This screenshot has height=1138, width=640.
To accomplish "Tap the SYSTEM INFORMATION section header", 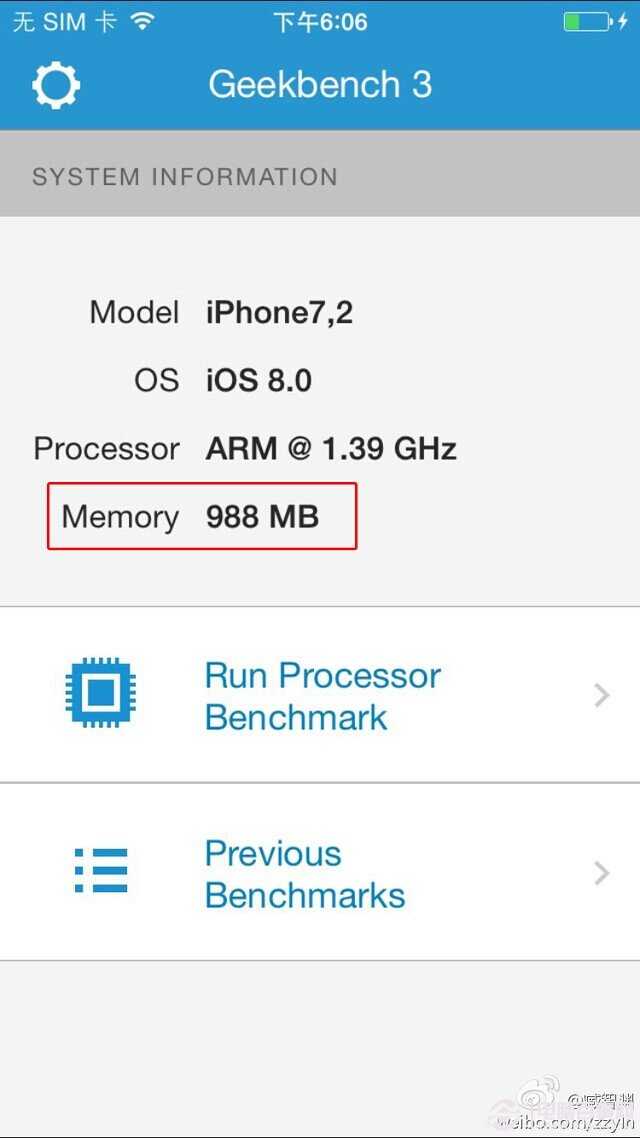I will click(185, 177).
